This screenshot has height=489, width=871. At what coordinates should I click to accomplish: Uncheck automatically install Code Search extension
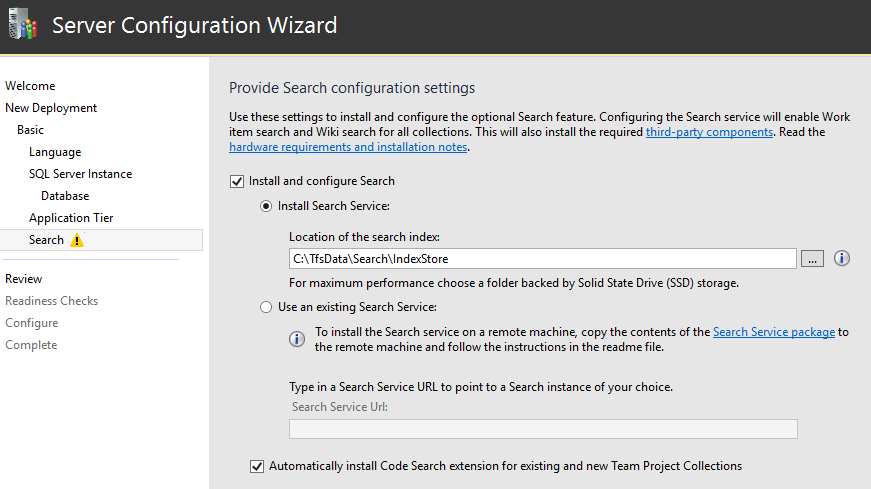coord(257,466)
